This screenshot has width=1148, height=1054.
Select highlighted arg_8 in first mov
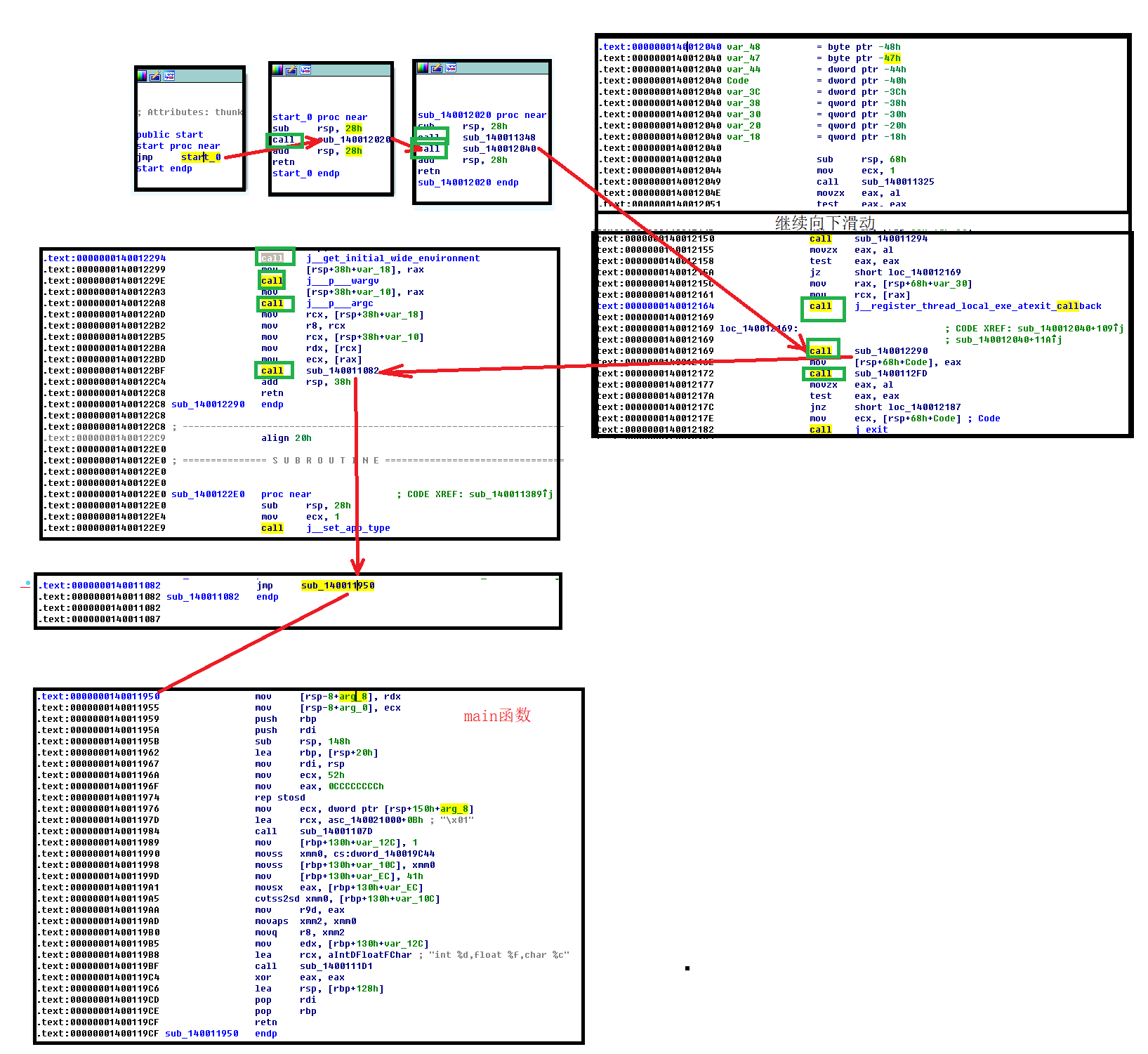(353, 697)
